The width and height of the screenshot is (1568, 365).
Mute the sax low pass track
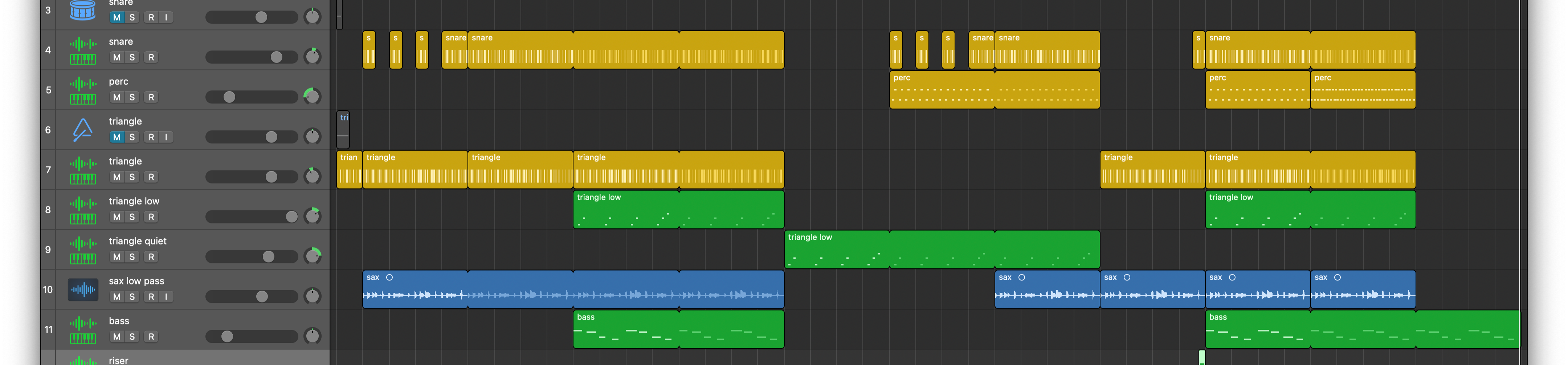(x=117, y=297)
